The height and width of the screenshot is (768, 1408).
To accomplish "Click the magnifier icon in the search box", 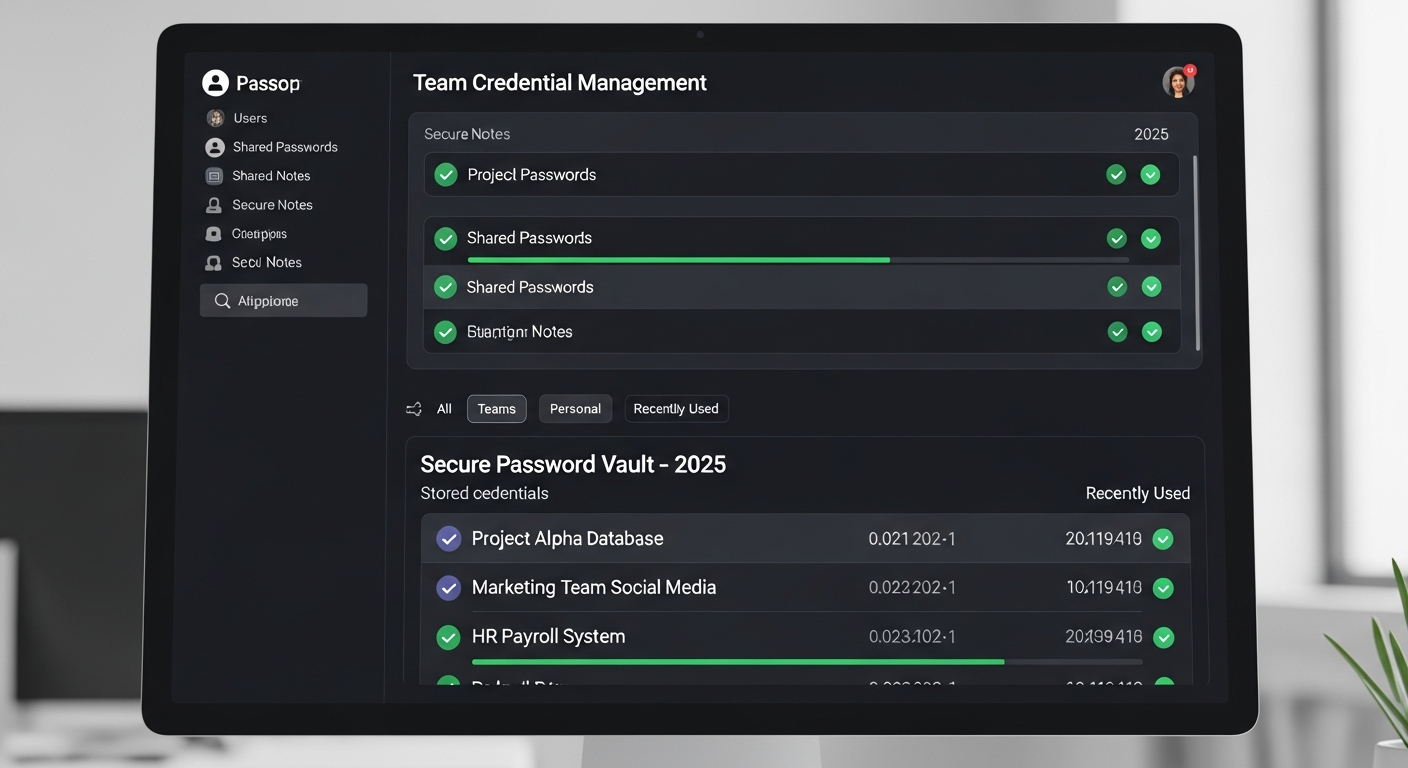I will tap(222, 301).
